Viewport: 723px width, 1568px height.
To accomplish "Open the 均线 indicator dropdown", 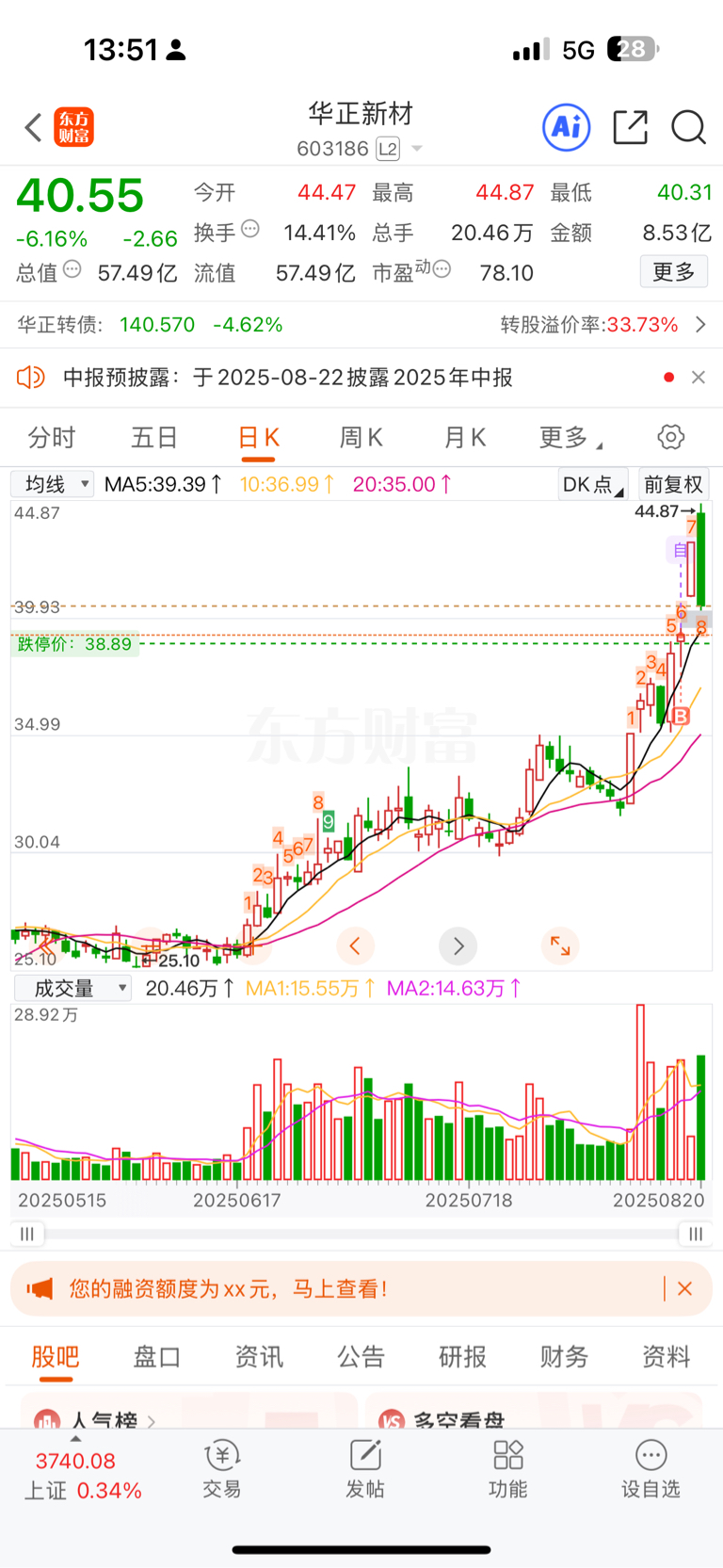I will coord(52,484).
